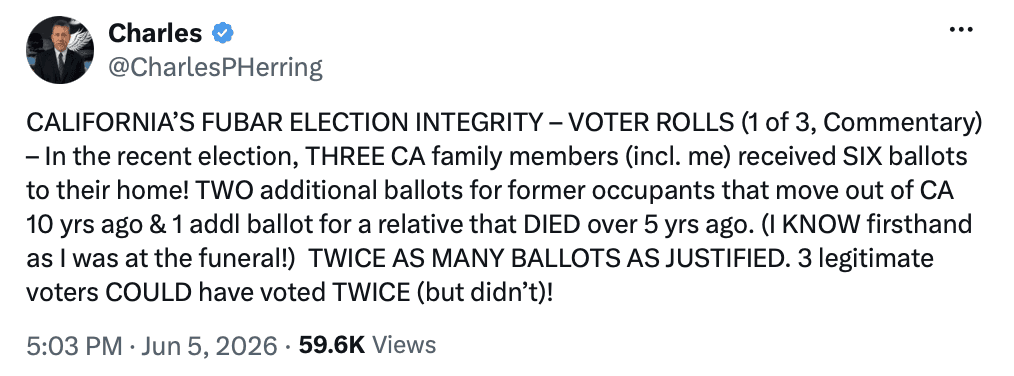Open Charles's profile picture avatar
1014x376 pixels.
[60, 50]
